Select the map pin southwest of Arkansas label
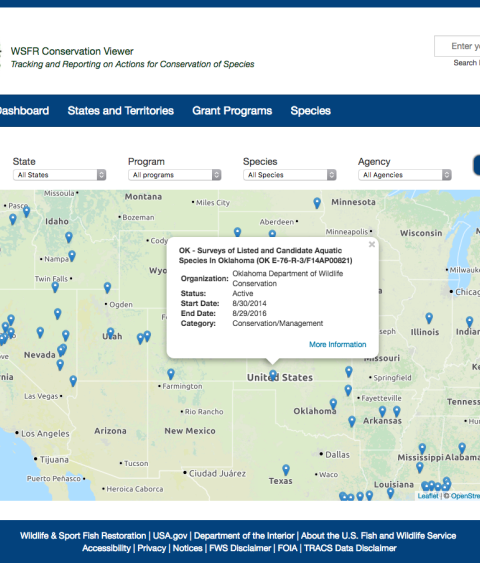Image resolution: width=480 pixels, height=563 pixels. point(352,422)
